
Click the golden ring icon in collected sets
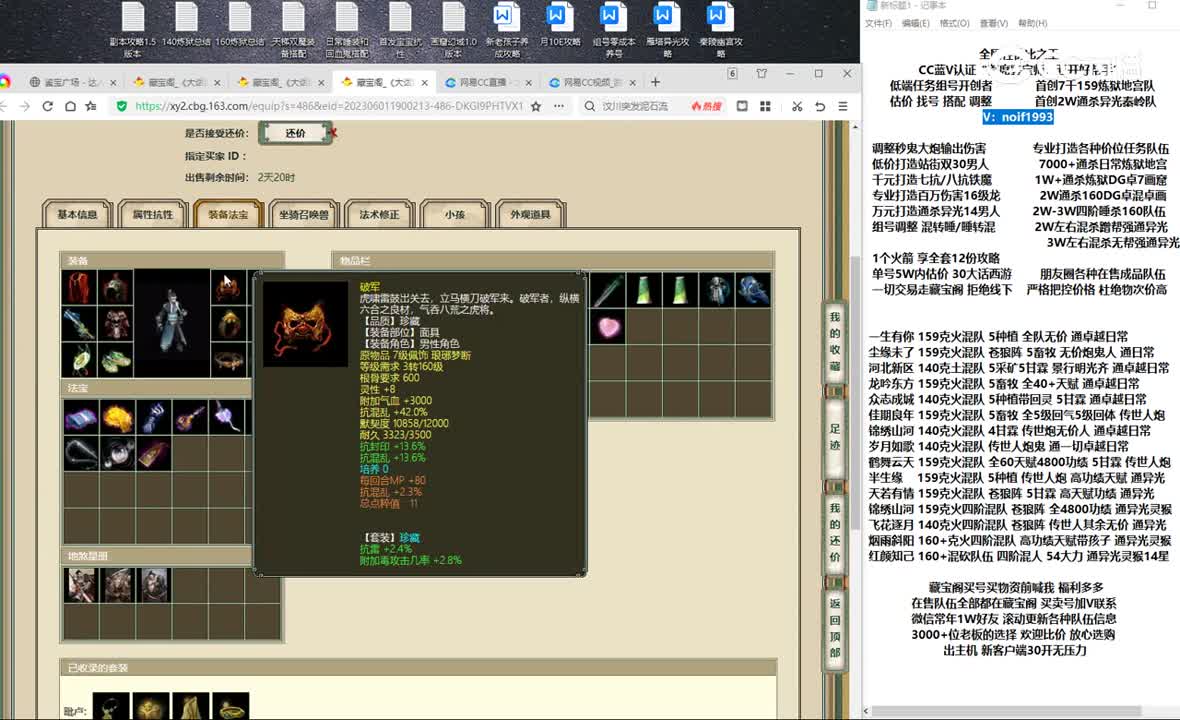click(231, 707)
